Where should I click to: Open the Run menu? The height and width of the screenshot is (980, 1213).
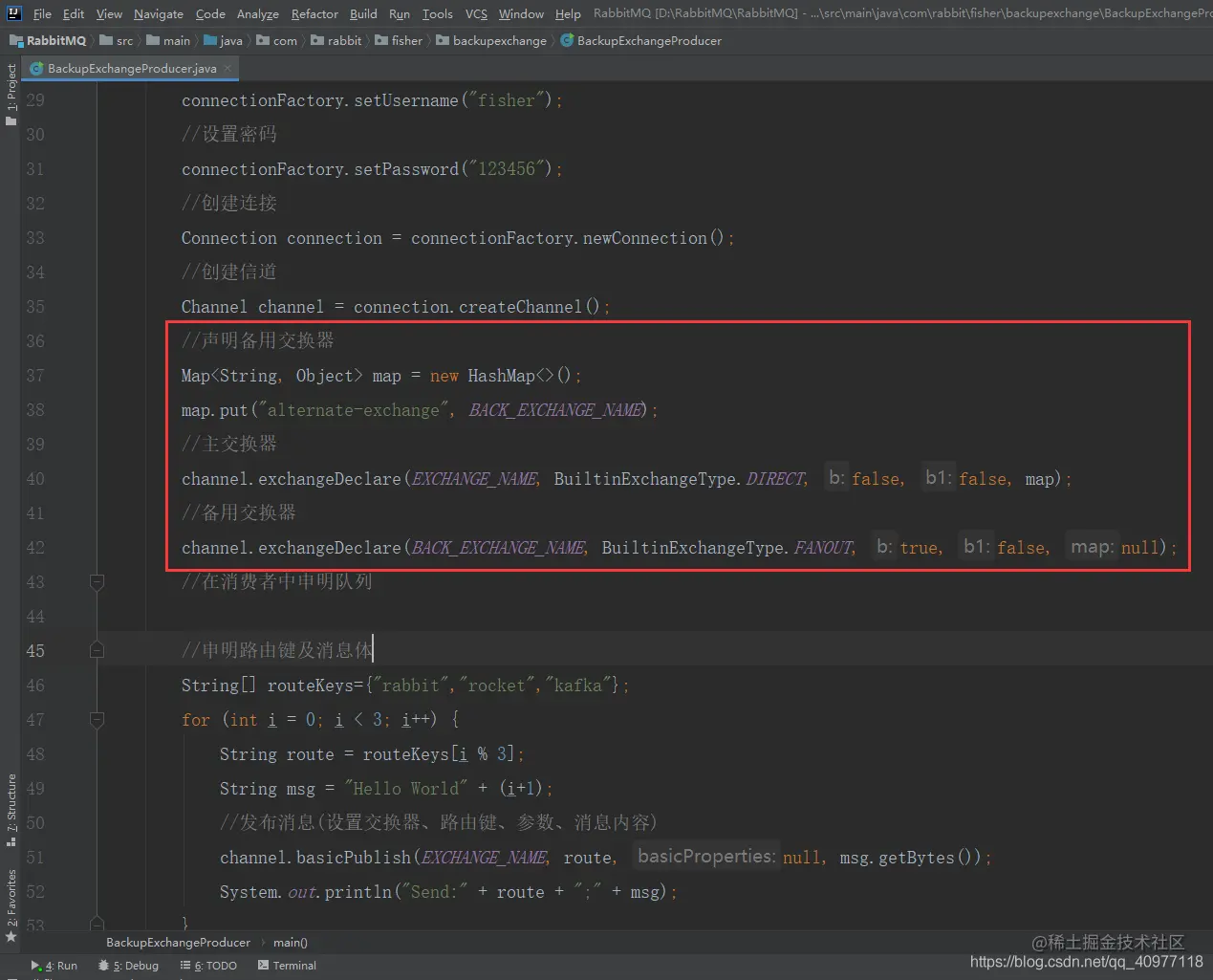pyautogui.click(x=400, y=13)
